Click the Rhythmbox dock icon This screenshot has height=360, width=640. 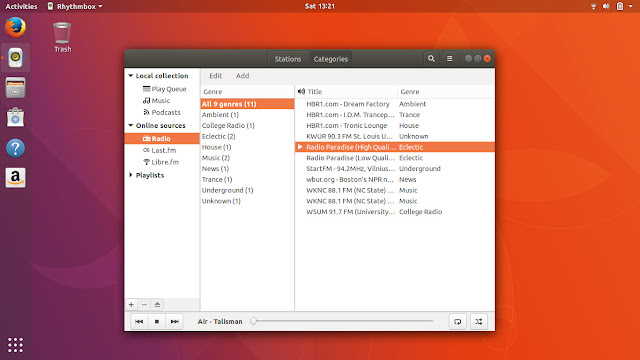coord(15,58)
